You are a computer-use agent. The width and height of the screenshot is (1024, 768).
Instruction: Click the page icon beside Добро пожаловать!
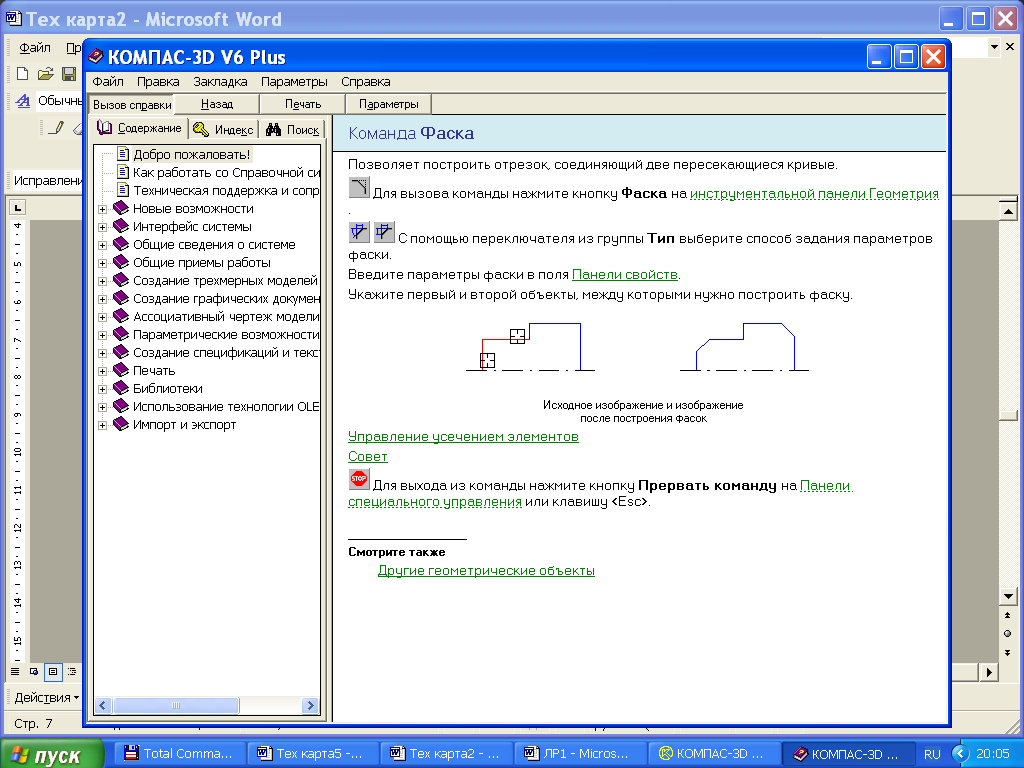(123, 154)
